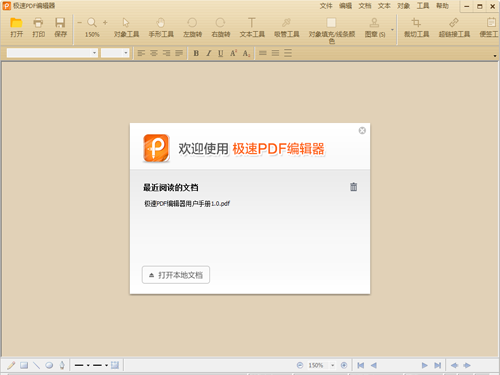Toggle italic text formatting
This screenshot has height=375, width=500.
tap(209, 53)
